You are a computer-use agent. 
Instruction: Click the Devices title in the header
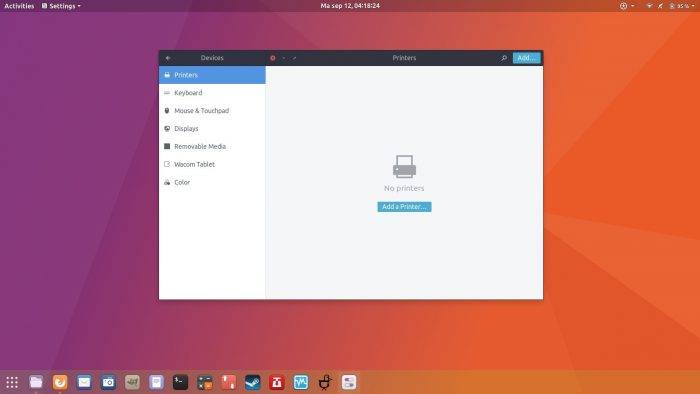[x=212, y=58]
